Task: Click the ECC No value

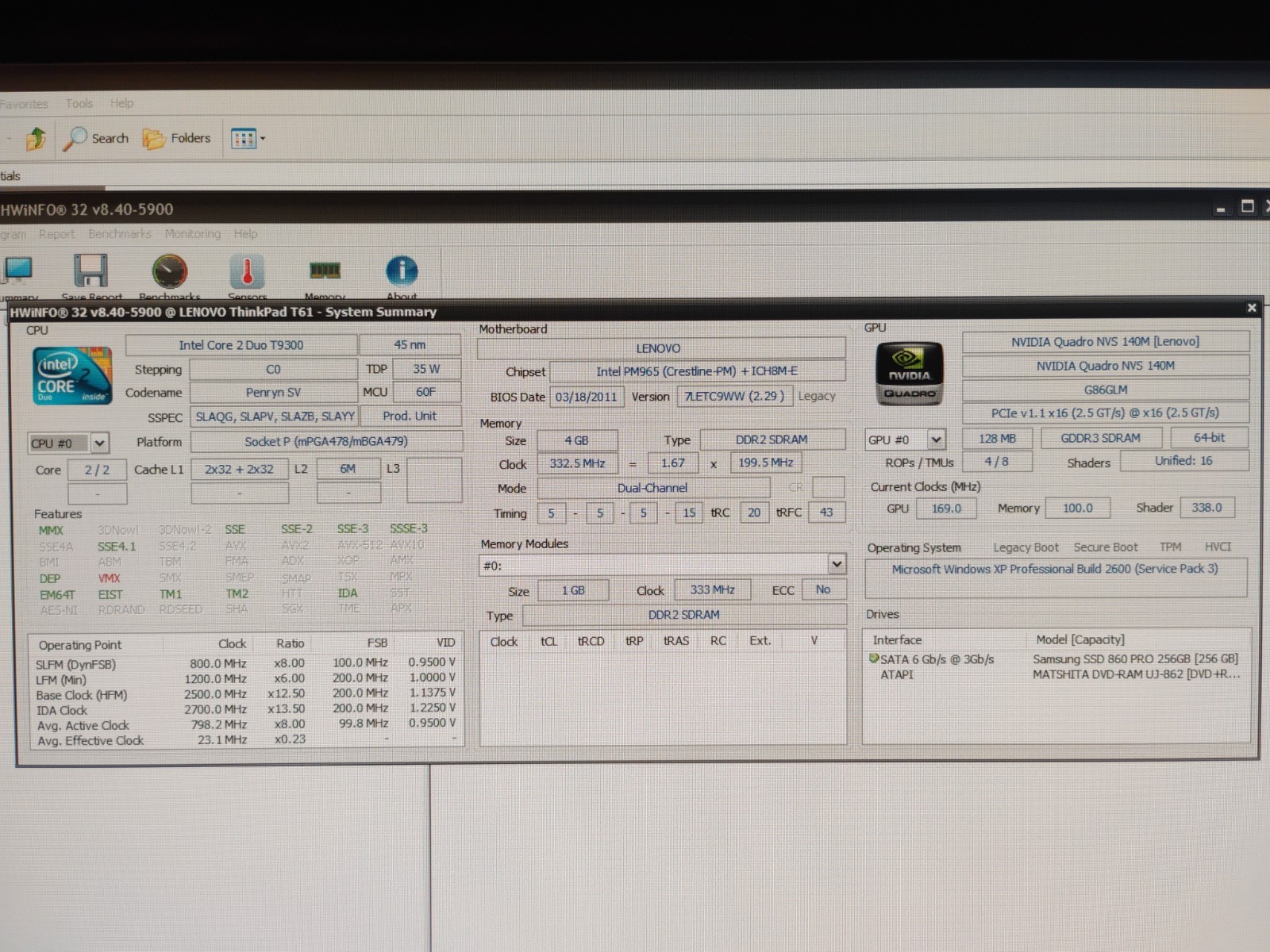Action: 823,589
